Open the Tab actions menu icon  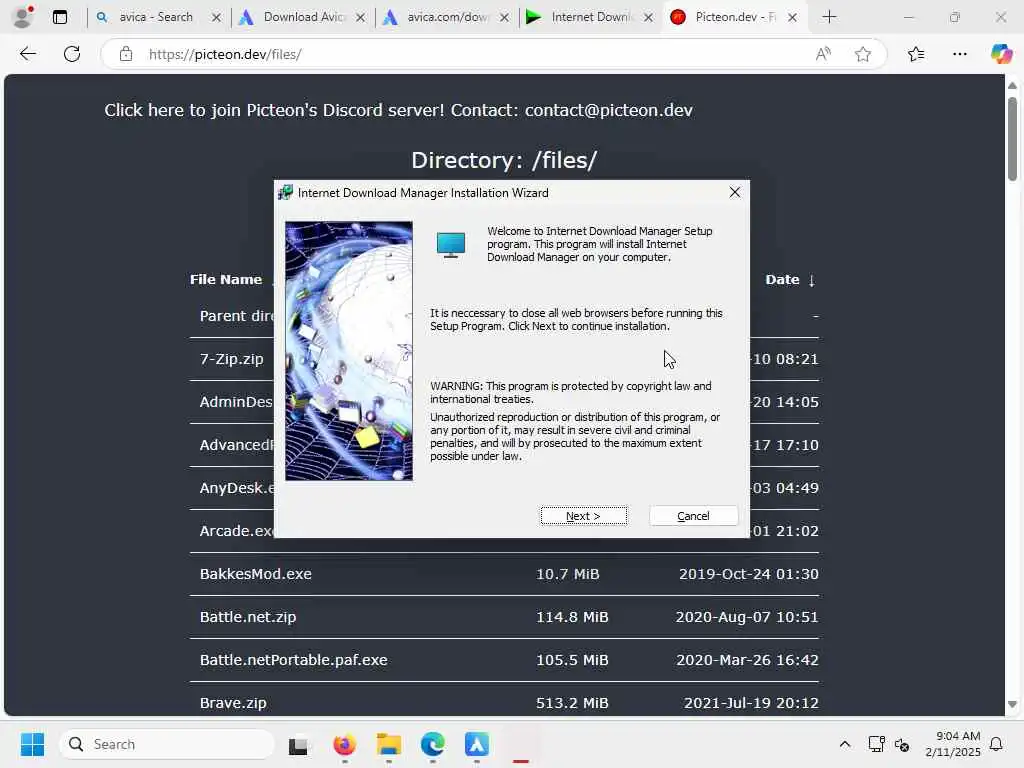coord(59,17)
